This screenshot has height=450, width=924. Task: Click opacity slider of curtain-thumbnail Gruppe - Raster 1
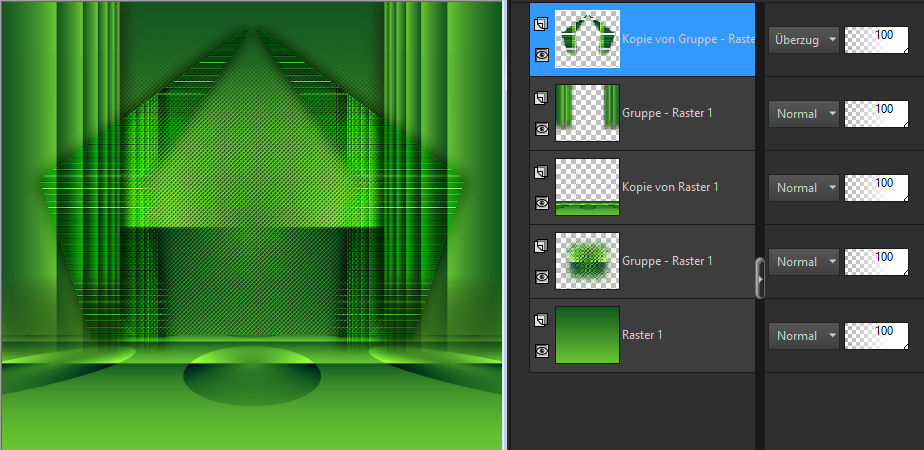876,114
